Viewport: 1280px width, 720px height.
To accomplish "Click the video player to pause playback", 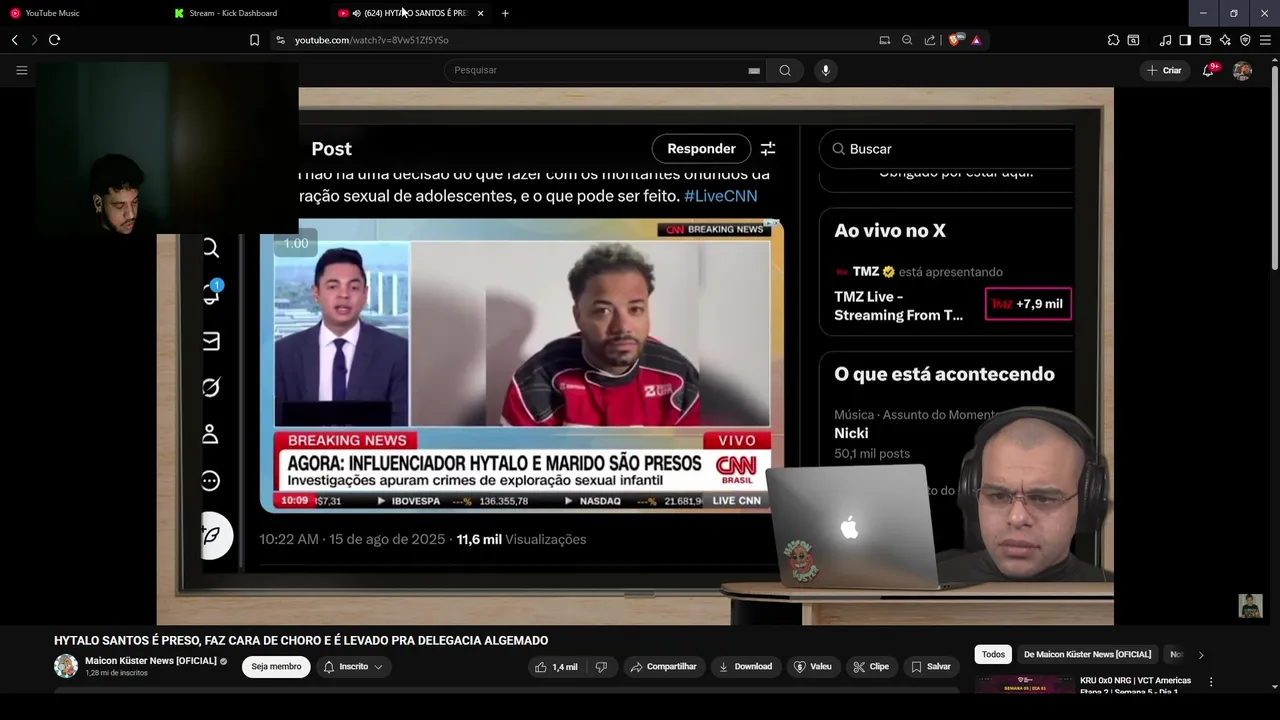I will click(x=635, y=355).
